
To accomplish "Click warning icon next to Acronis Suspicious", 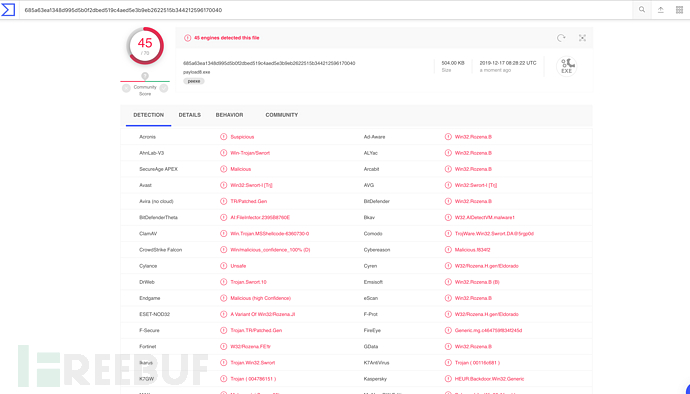I will (x=224, y=137).
